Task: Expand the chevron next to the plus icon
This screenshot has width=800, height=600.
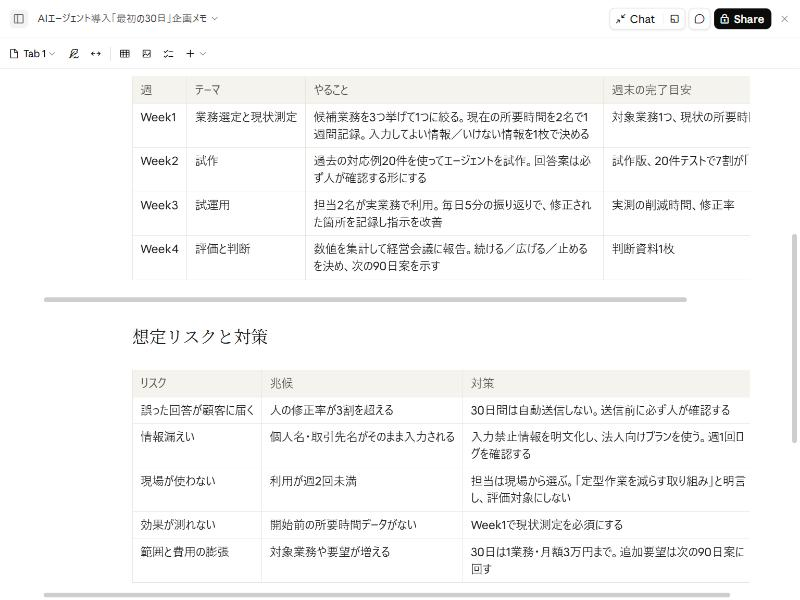Action: [203, 54]
